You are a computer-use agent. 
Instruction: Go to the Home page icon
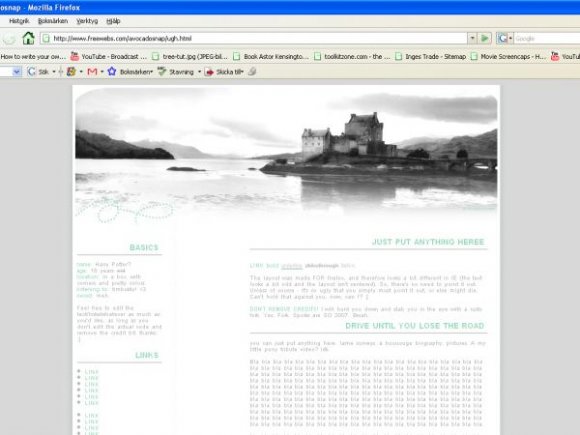tap(28, 38)
